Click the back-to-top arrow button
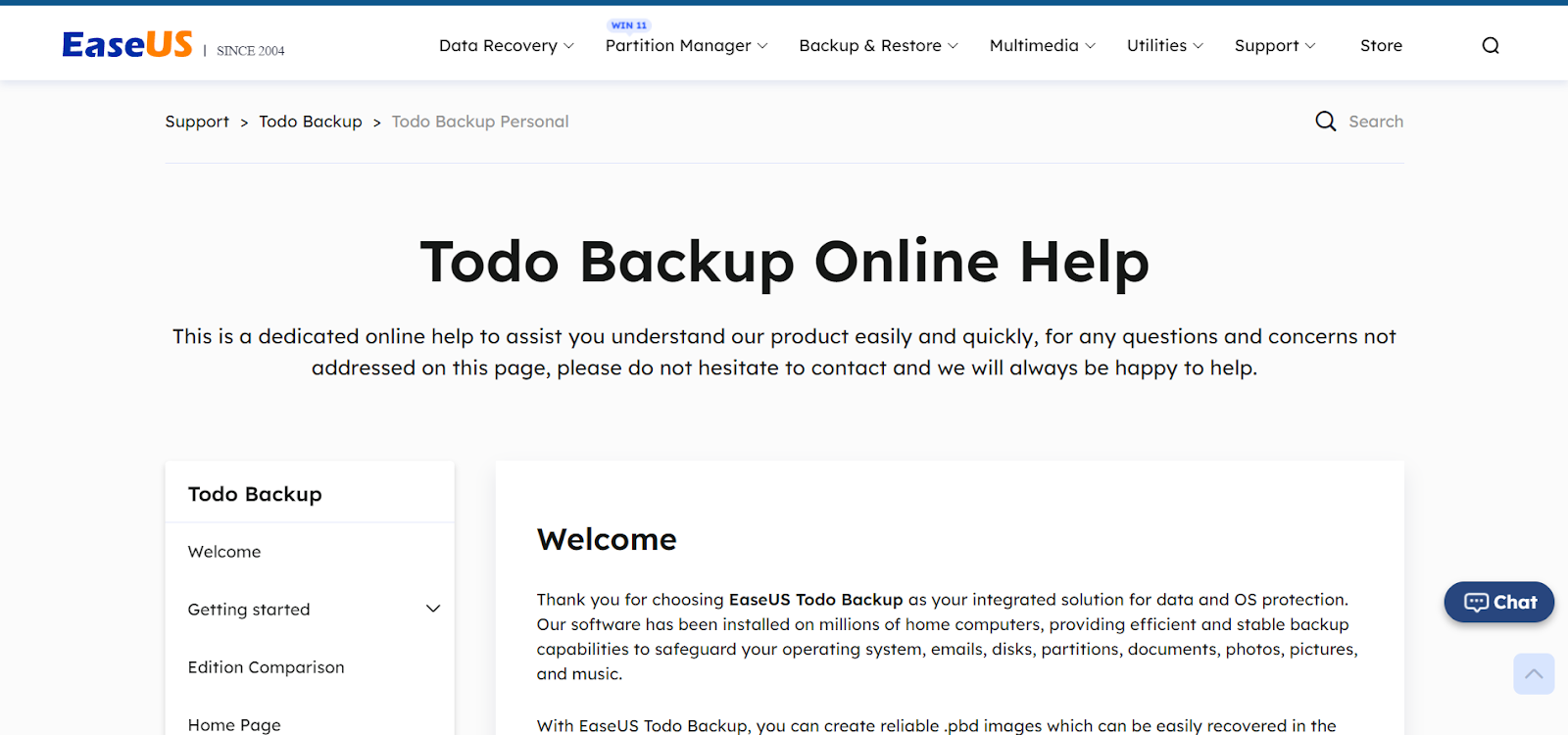Viewport: 1568px width, 735px height. click(1534, 673)
